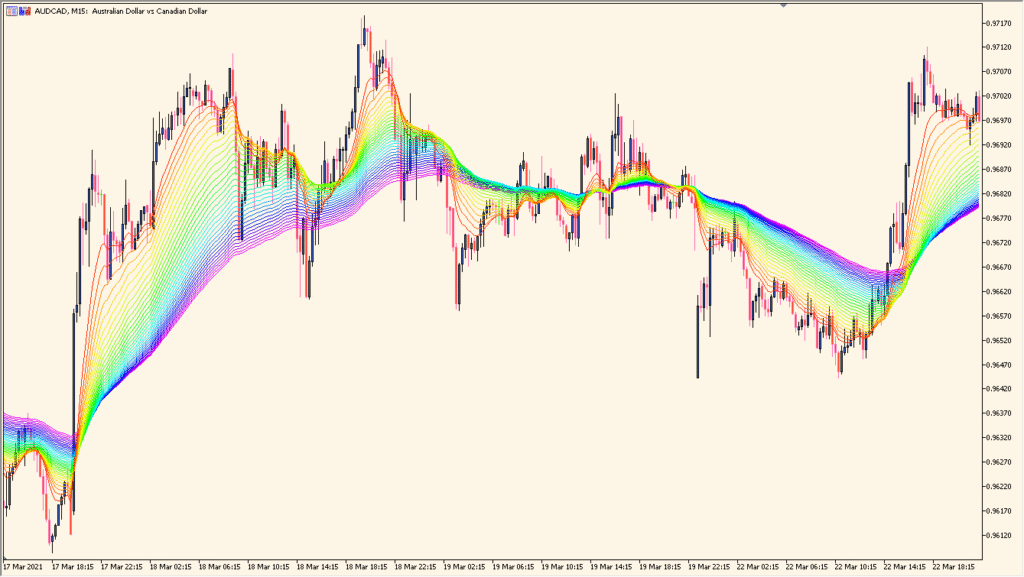The width and height of the screenshot is (1024, 577).
Task: Select the chart shift triangle marker at top
Action: click(783, 5)
